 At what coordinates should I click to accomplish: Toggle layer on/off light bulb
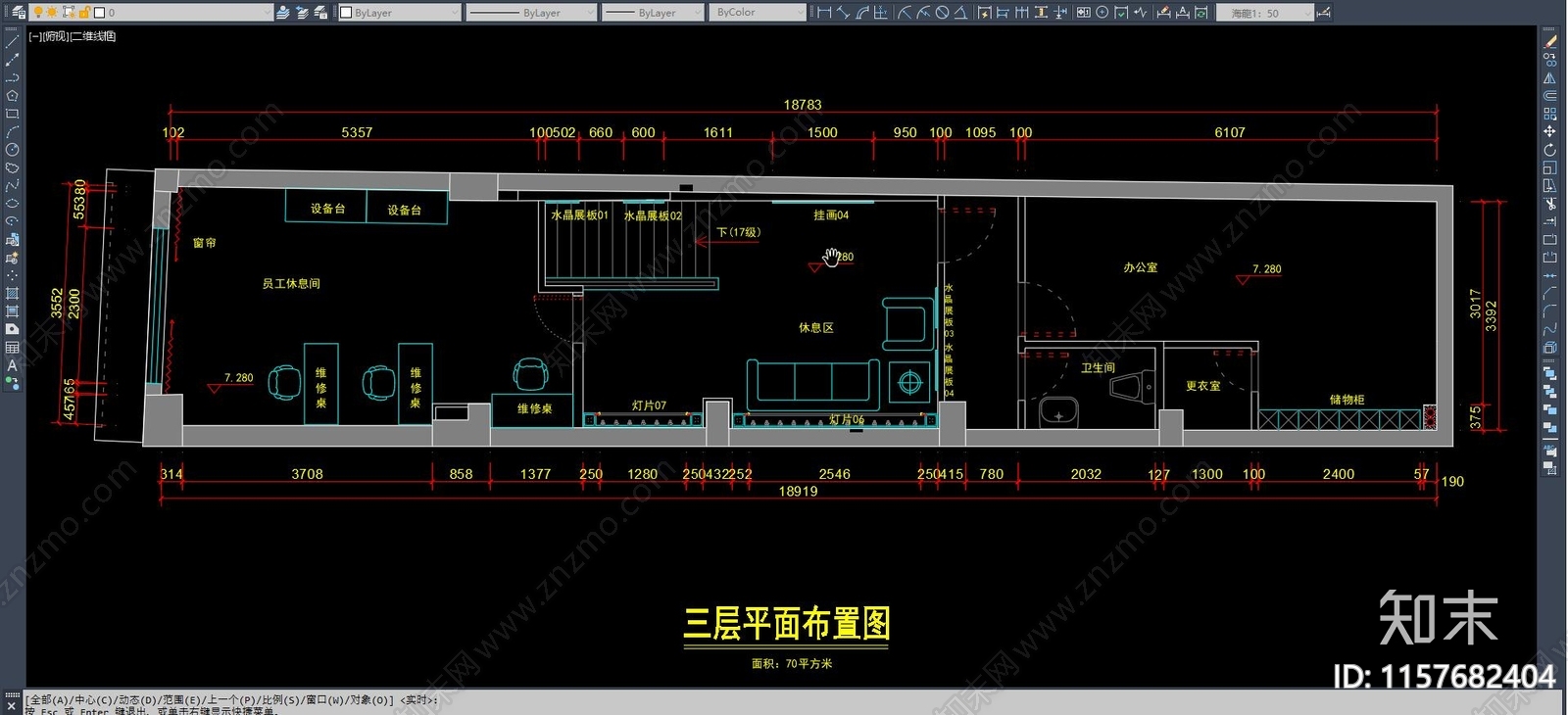tap(37, 13)
